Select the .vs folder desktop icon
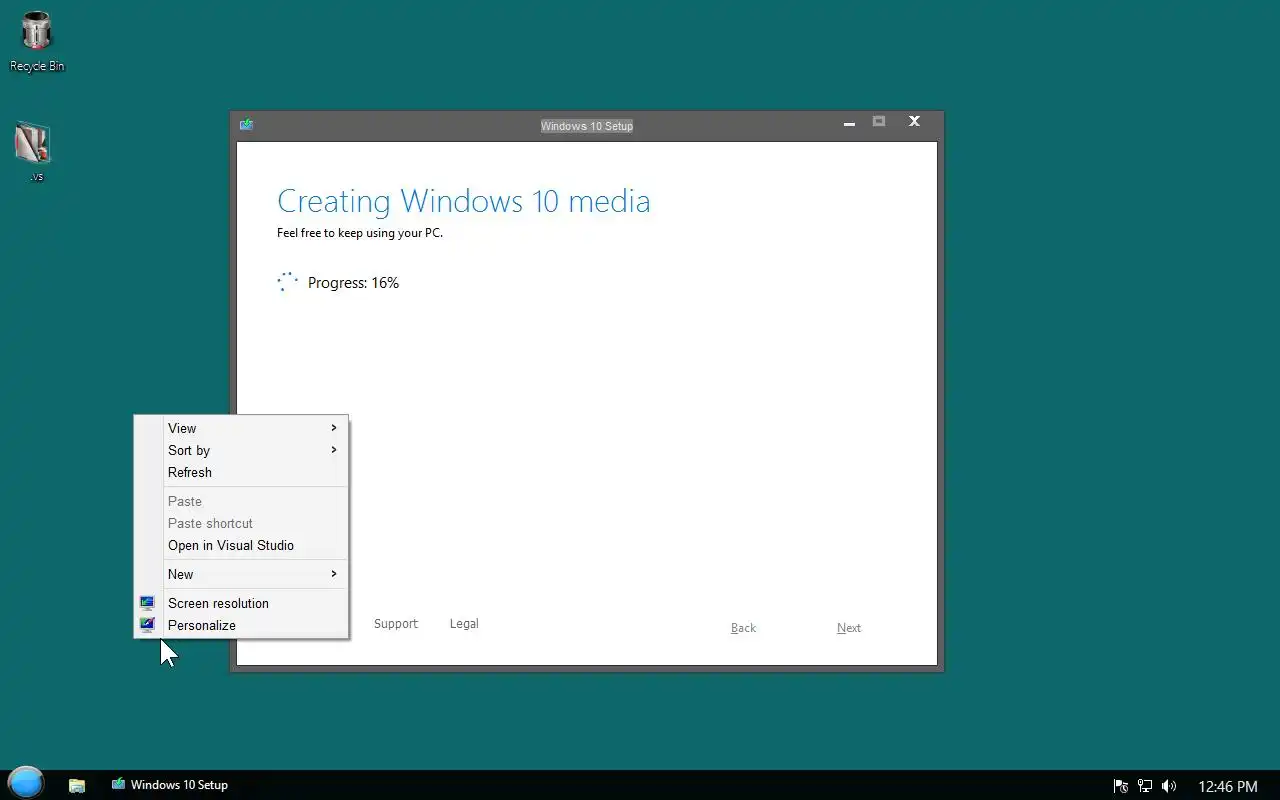Viewport: 1280px width, 800px height. pyautogui.click(x=35, y=152)
